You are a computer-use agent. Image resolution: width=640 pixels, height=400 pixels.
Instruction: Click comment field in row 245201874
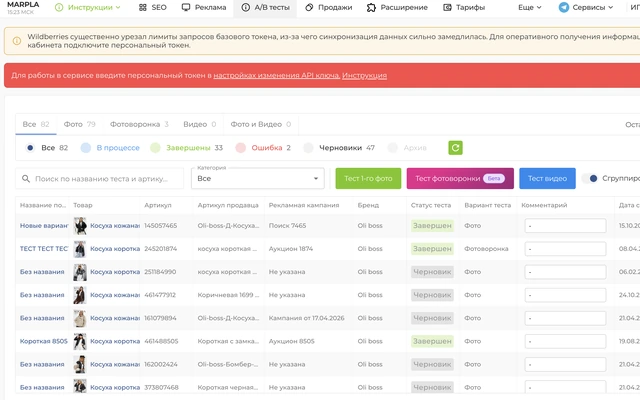click(x=565, y=249)
